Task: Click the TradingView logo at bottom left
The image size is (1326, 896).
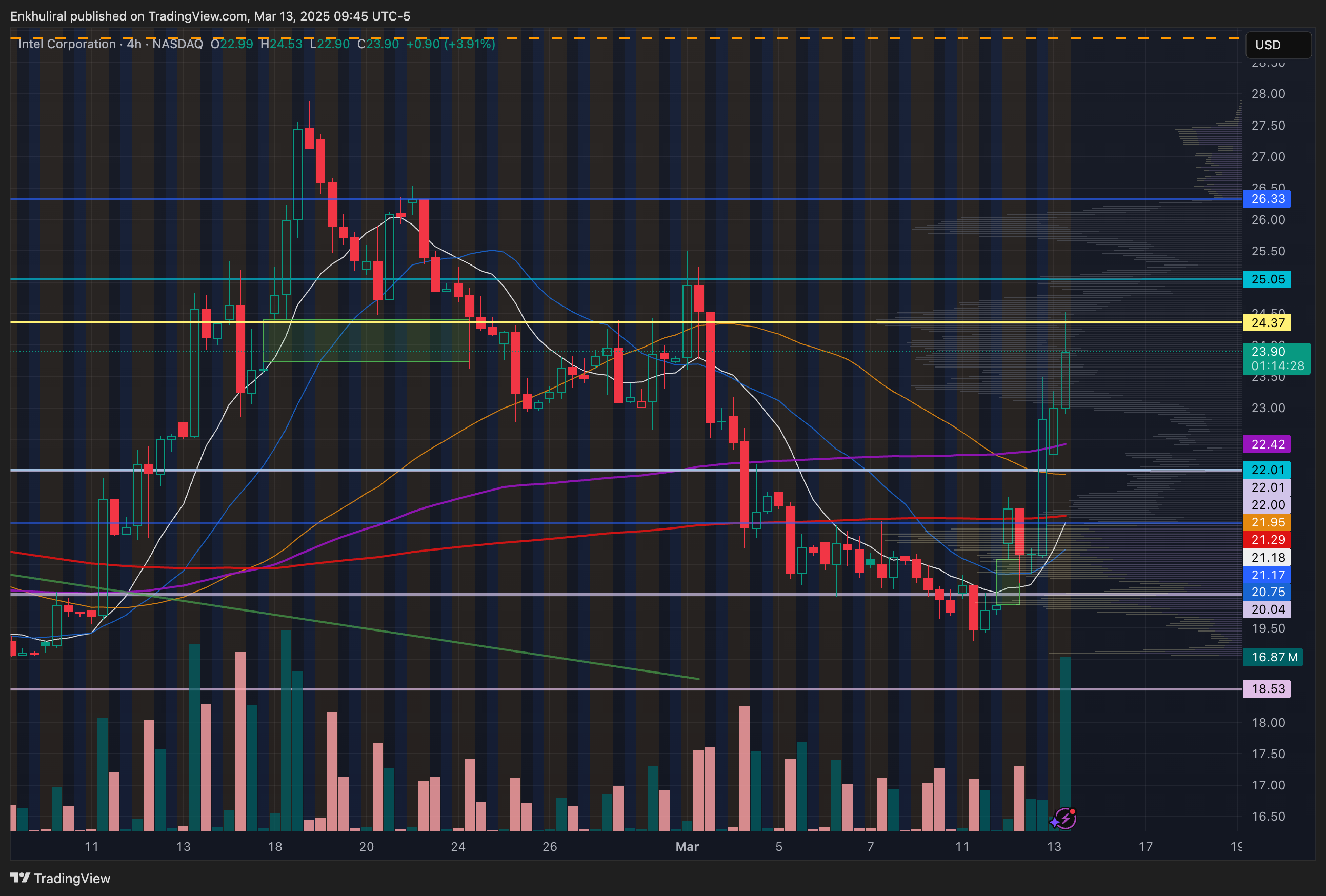Action: tap(60, 879)
